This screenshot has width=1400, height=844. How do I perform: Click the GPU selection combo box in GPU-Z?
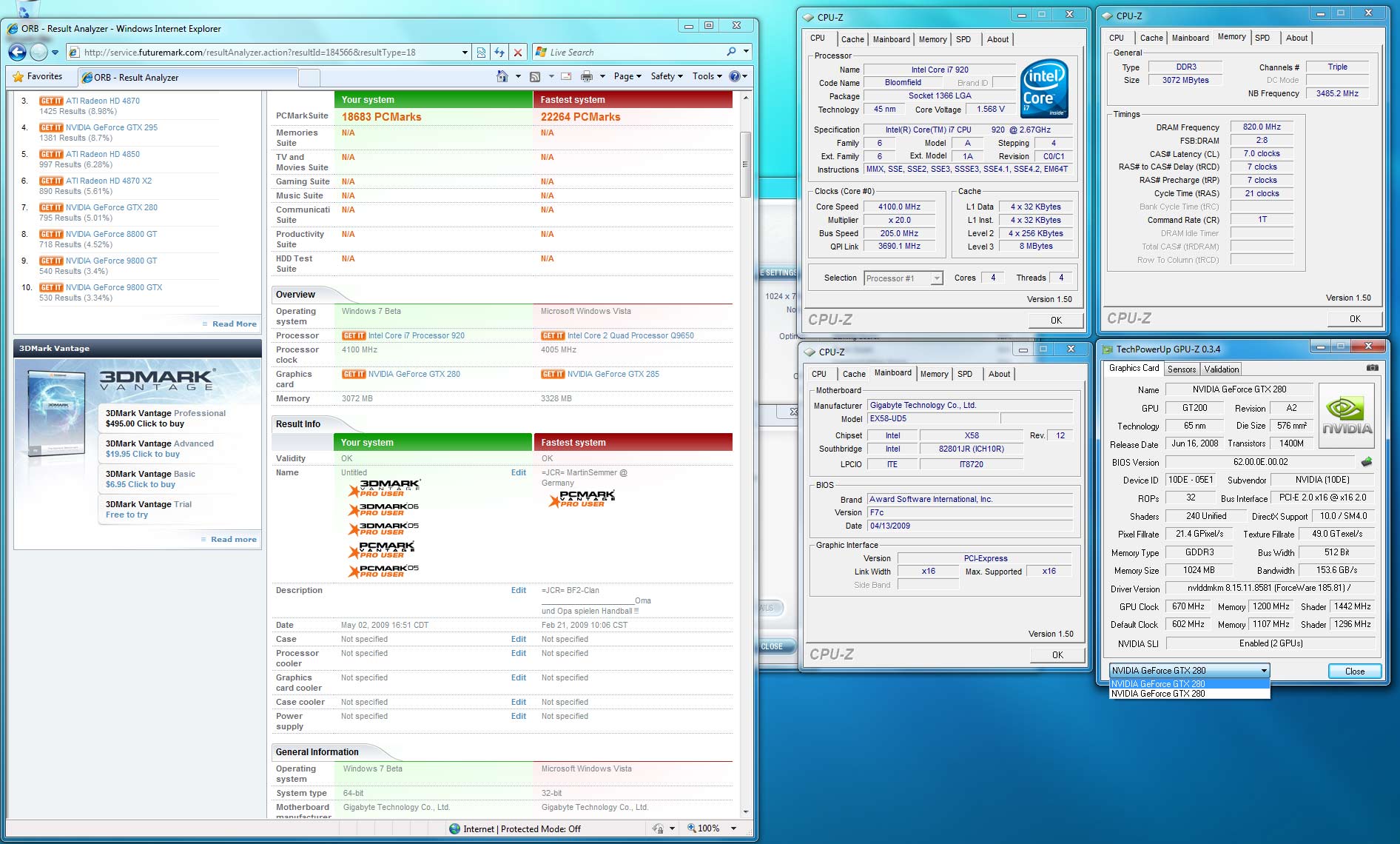tap(1189, 671)
